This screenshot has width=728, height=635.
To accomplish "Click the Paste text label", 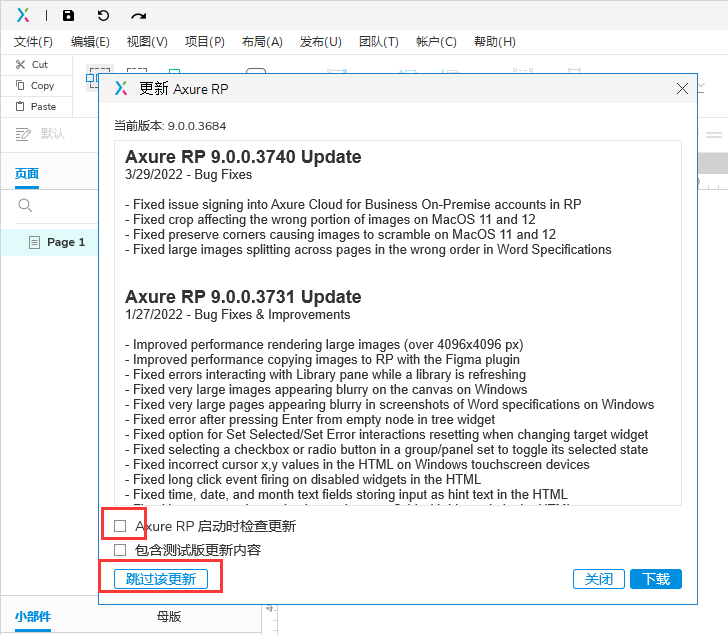I will point(43,107).
